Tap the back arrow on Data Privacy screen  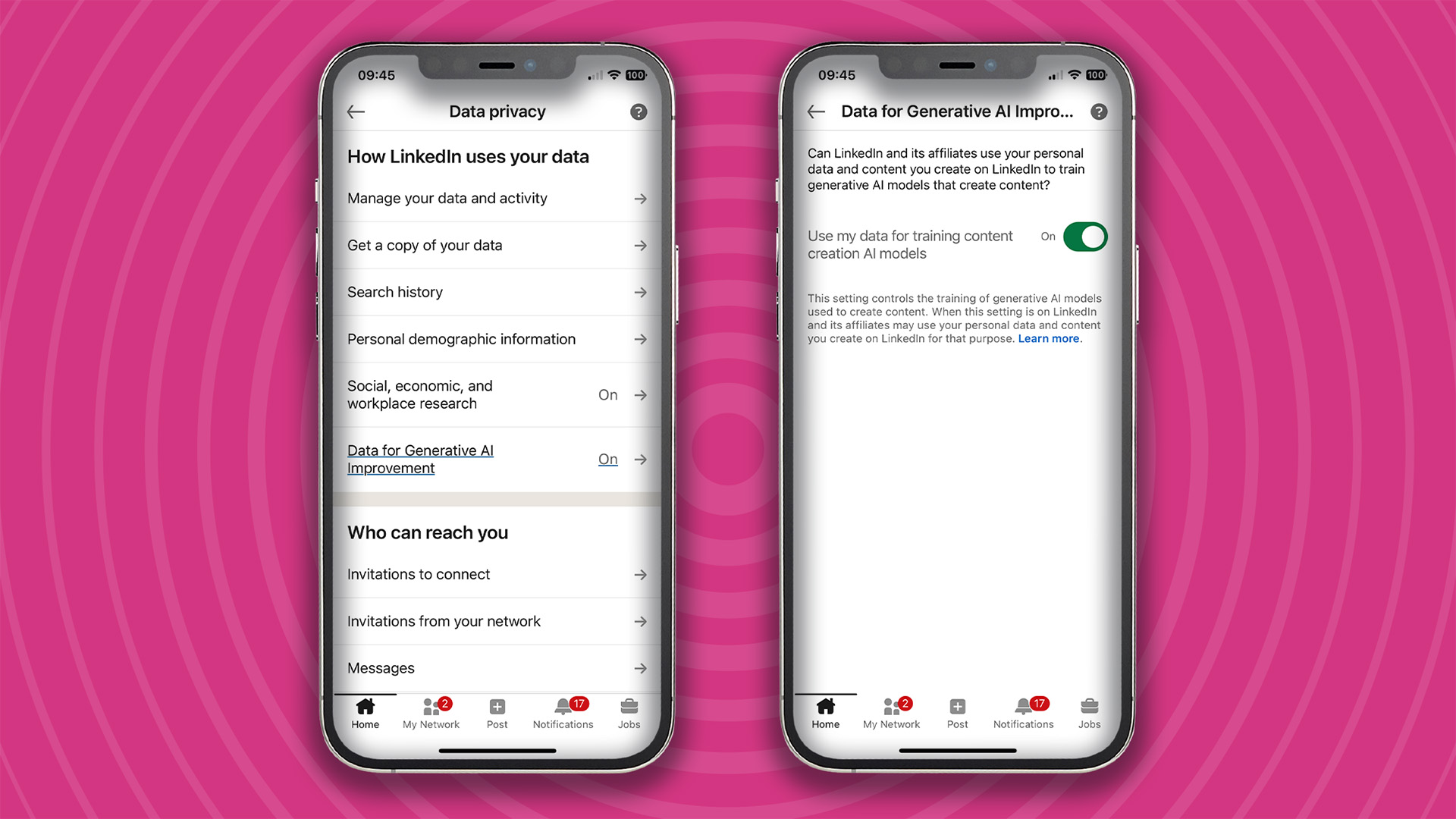pyautogui.click(x=357, y=111)
